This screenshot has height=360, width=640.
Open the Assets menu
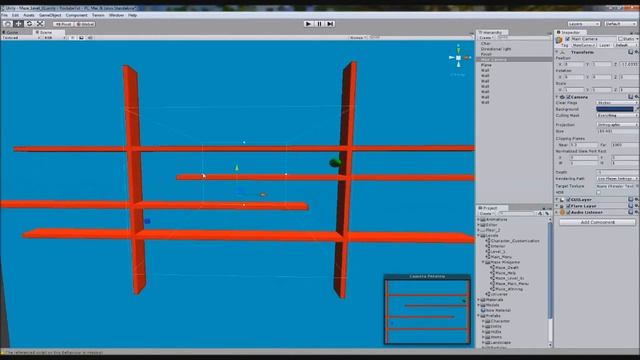pyautogui.click(x=29, y=15)
